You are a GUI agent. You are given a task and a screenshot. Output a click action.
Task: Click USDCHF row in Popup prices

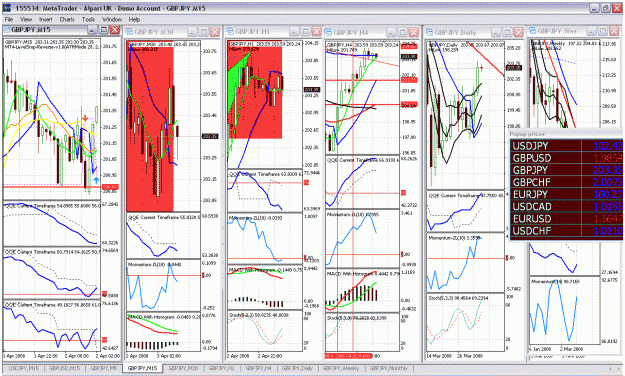coord(566,231)
